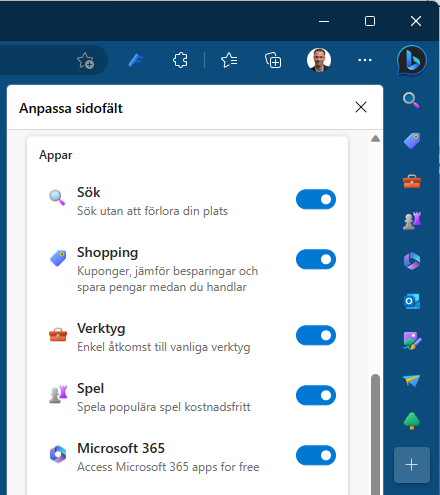This screenshot has height=495, width=440.
Task: Click the scroll up arrow in panel
Action: coord(375,138)
